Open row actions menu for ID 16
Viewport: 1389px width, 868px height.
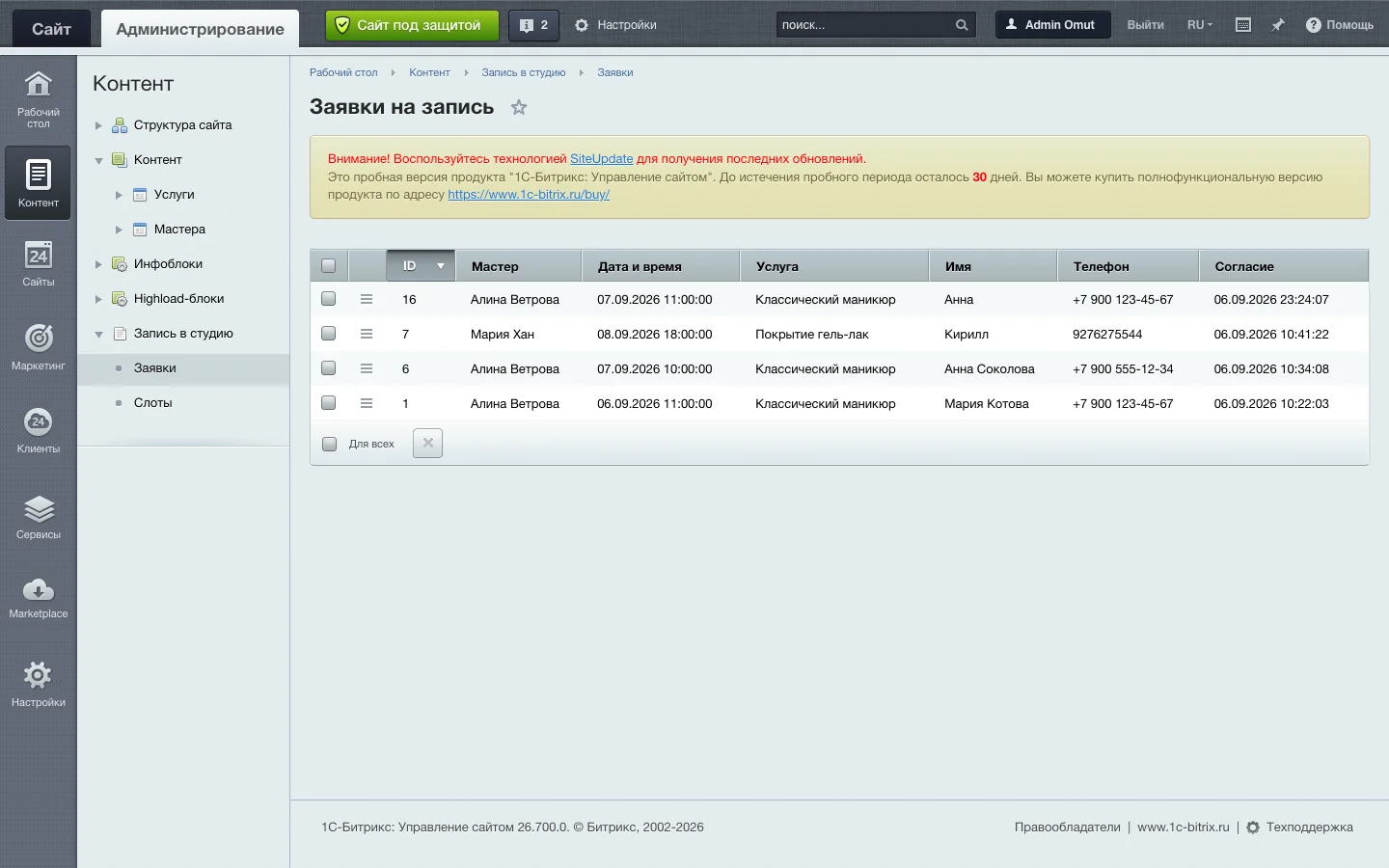point(367,300)
